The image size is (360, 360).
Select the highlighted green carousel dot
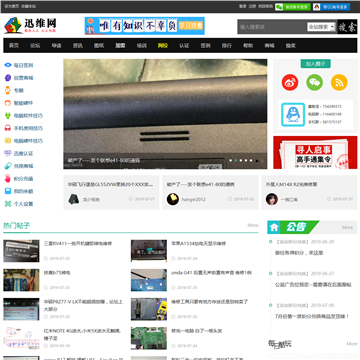point(236,161)
